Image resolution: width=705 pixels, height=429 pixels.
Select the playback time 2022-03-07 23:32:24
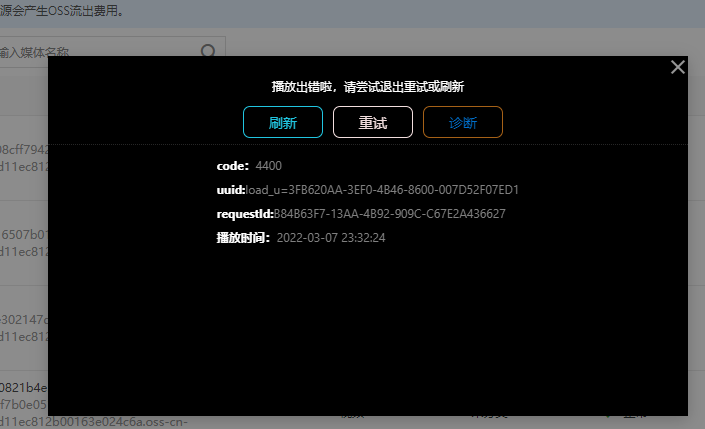click(331, 237)
